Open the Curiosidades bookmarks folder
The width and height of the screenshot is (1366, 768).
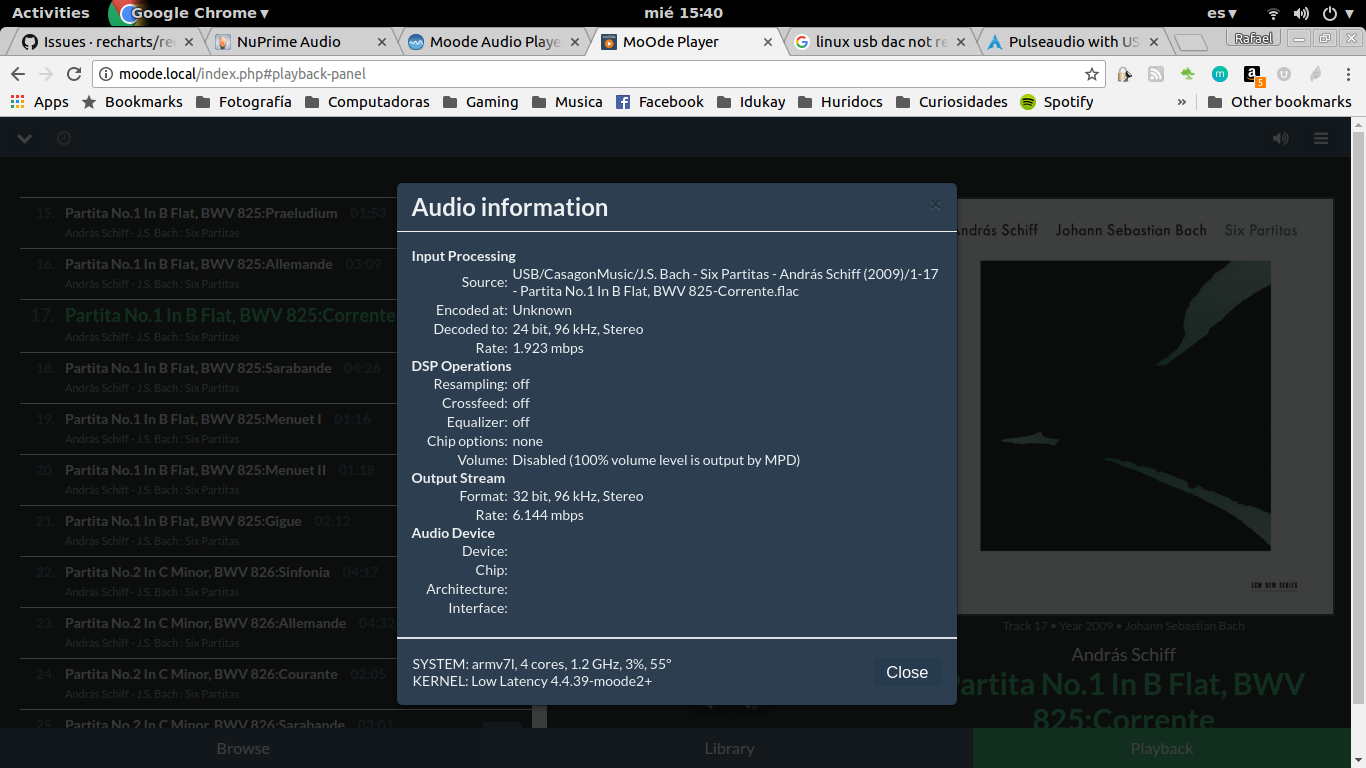click(x=952, y=102)
